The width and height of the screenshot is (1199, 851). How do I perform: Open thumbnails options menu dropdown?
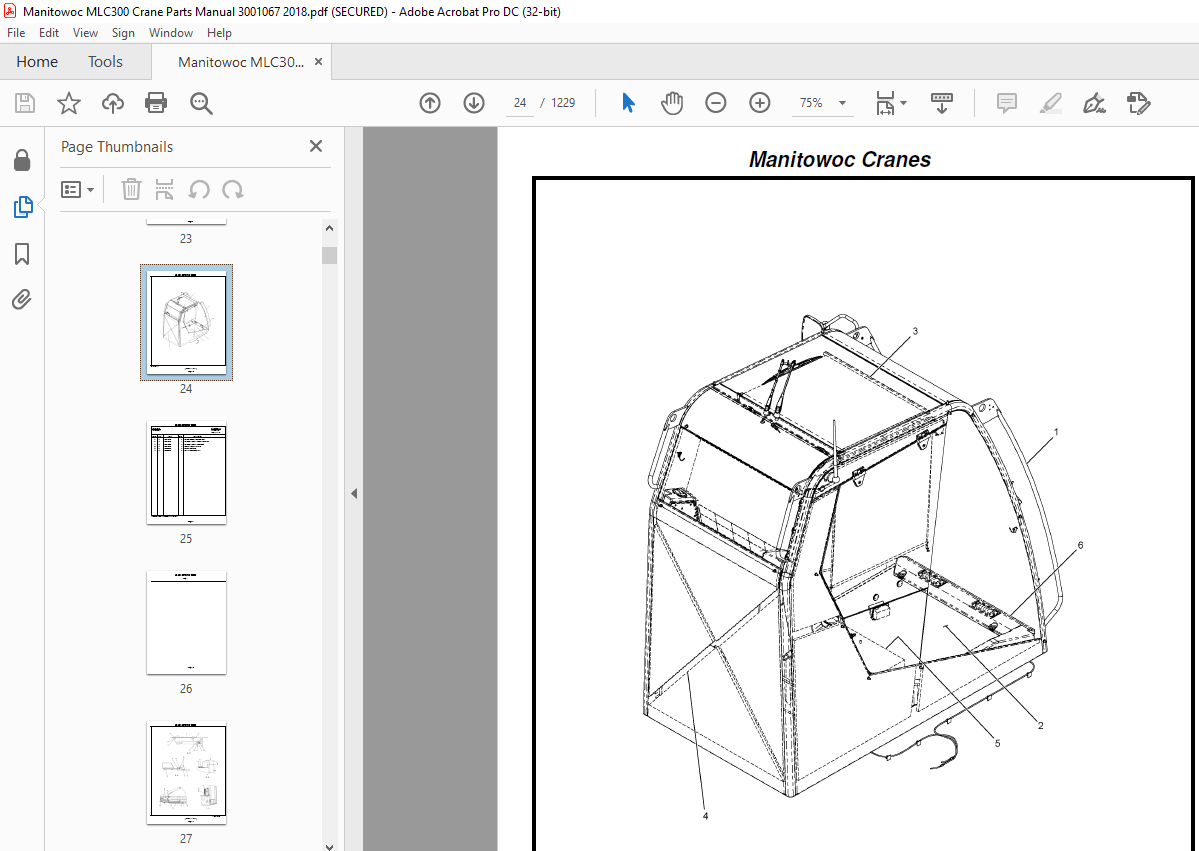point(77,189)
